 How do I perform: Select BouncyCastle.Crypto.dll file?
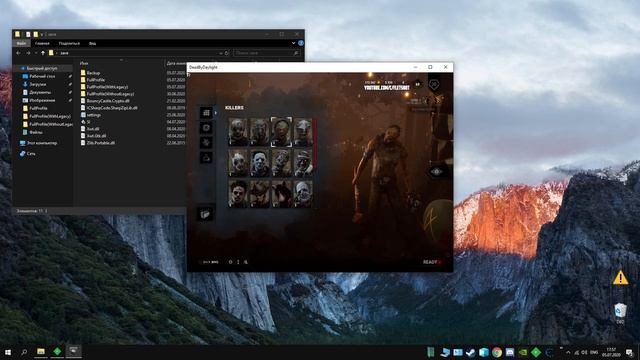click(105, 101)
